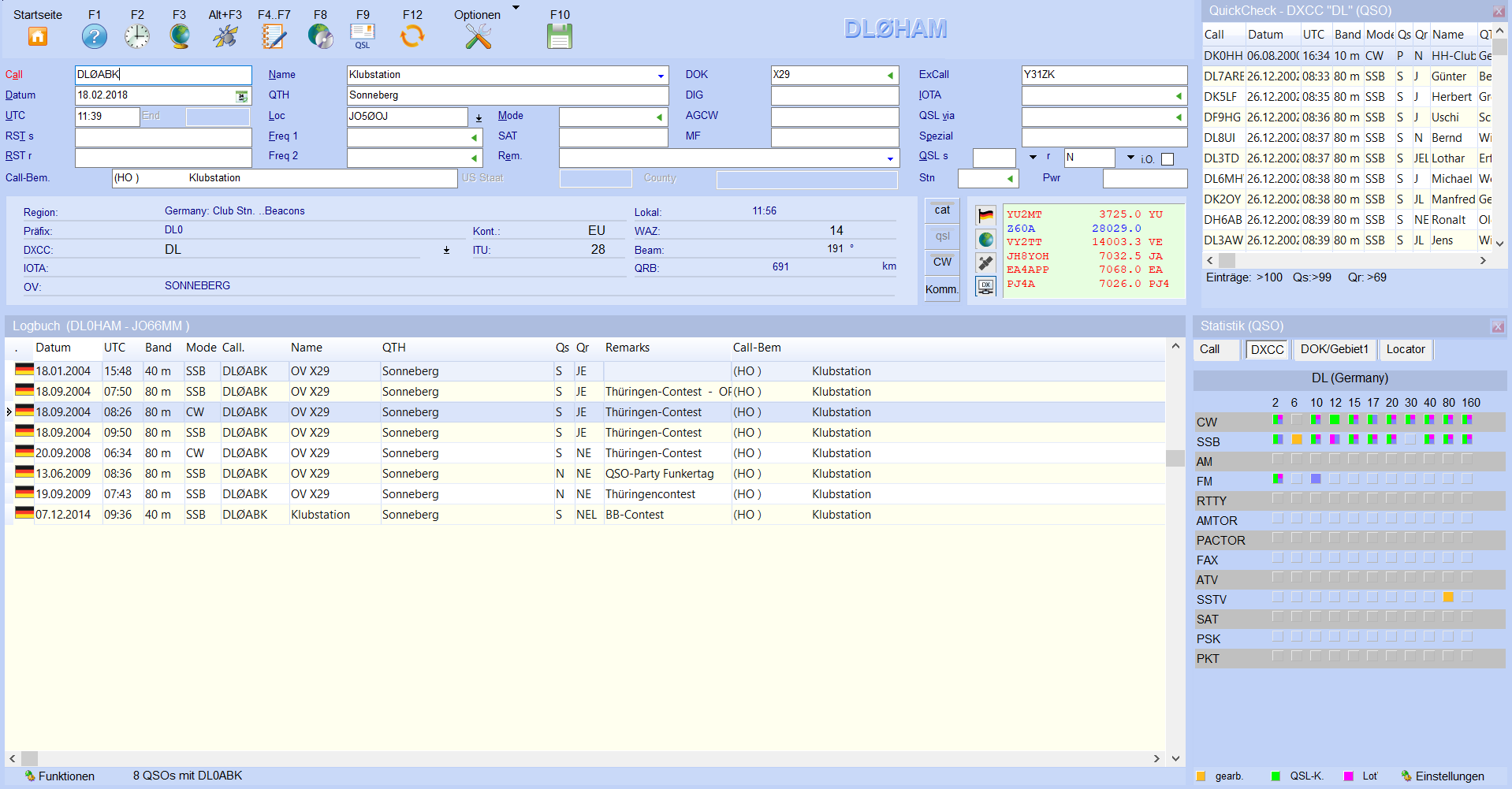Open the Mode field selector arrow
This screenshot has width=1512, height=789.
point(659,117)
